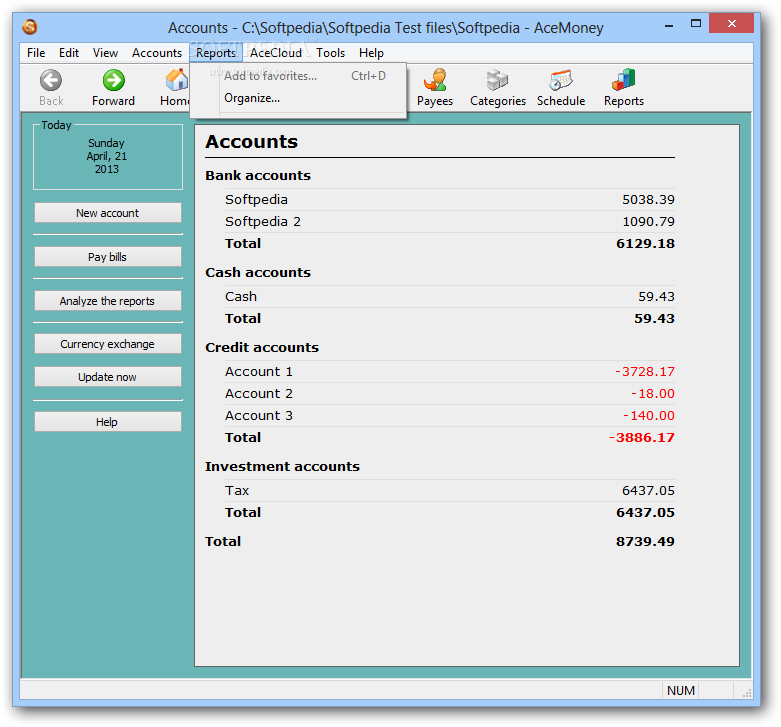Close the open Reports menu
The width and height of the screenshot is (781, 727).
(x=216, y=53)
